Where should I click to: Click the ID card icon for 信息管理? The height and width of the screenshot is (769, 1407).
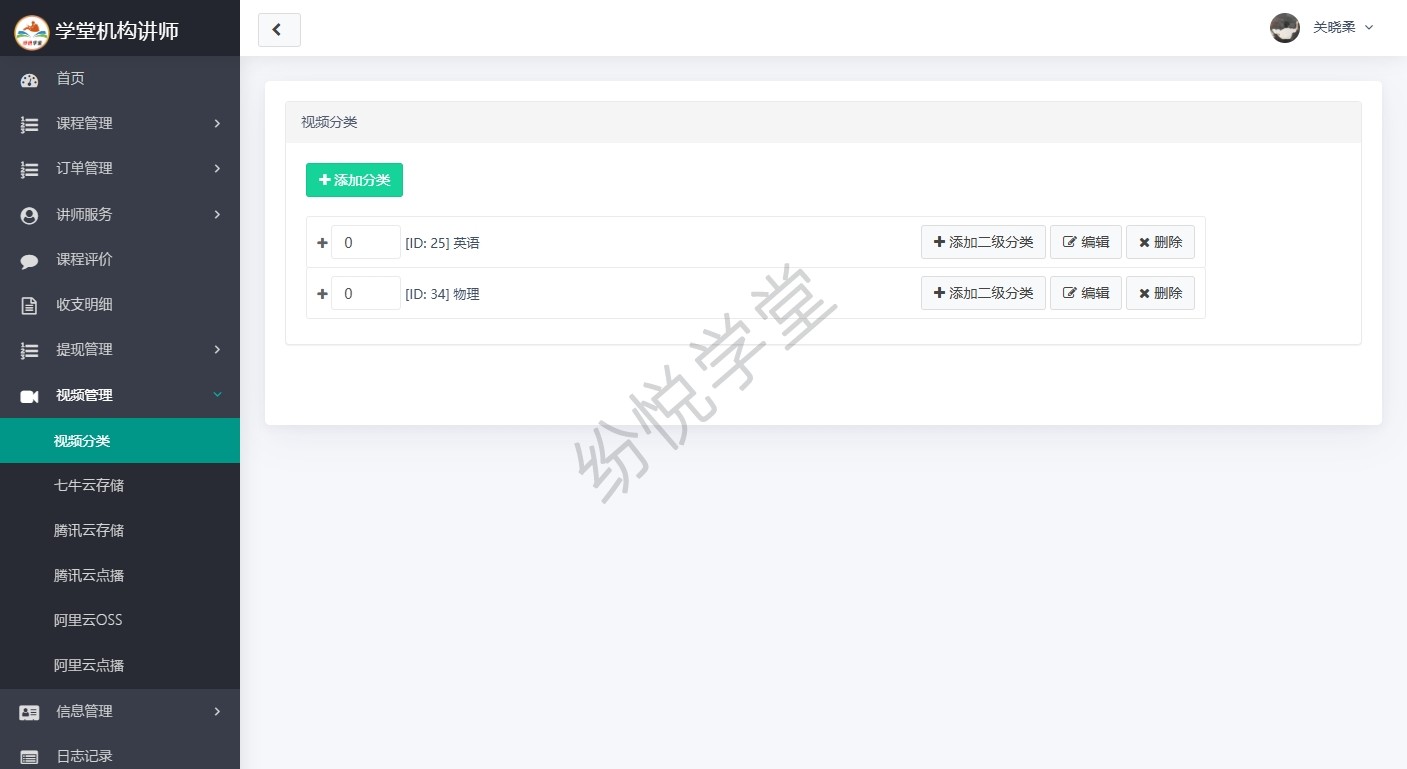pos(29,712)
